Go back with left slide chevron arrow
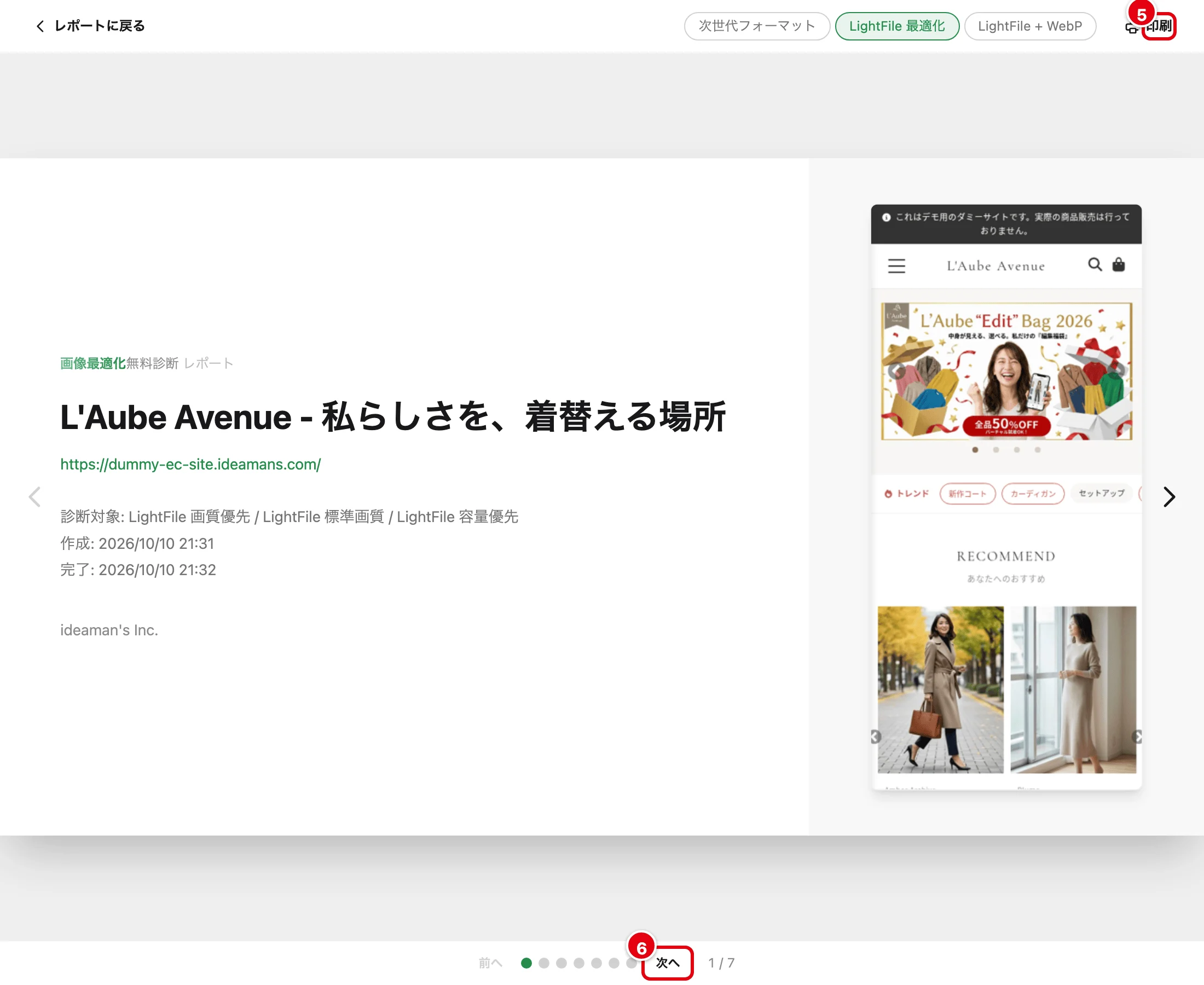Image resolution: width=1204 pixels, height=985 pixels. (x=34, y=497)
